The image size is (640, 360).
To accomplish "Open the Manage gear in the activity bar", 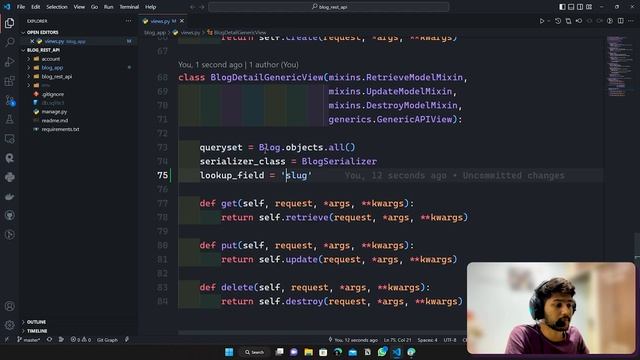I will pyautogui.click(x=9, y=325).
